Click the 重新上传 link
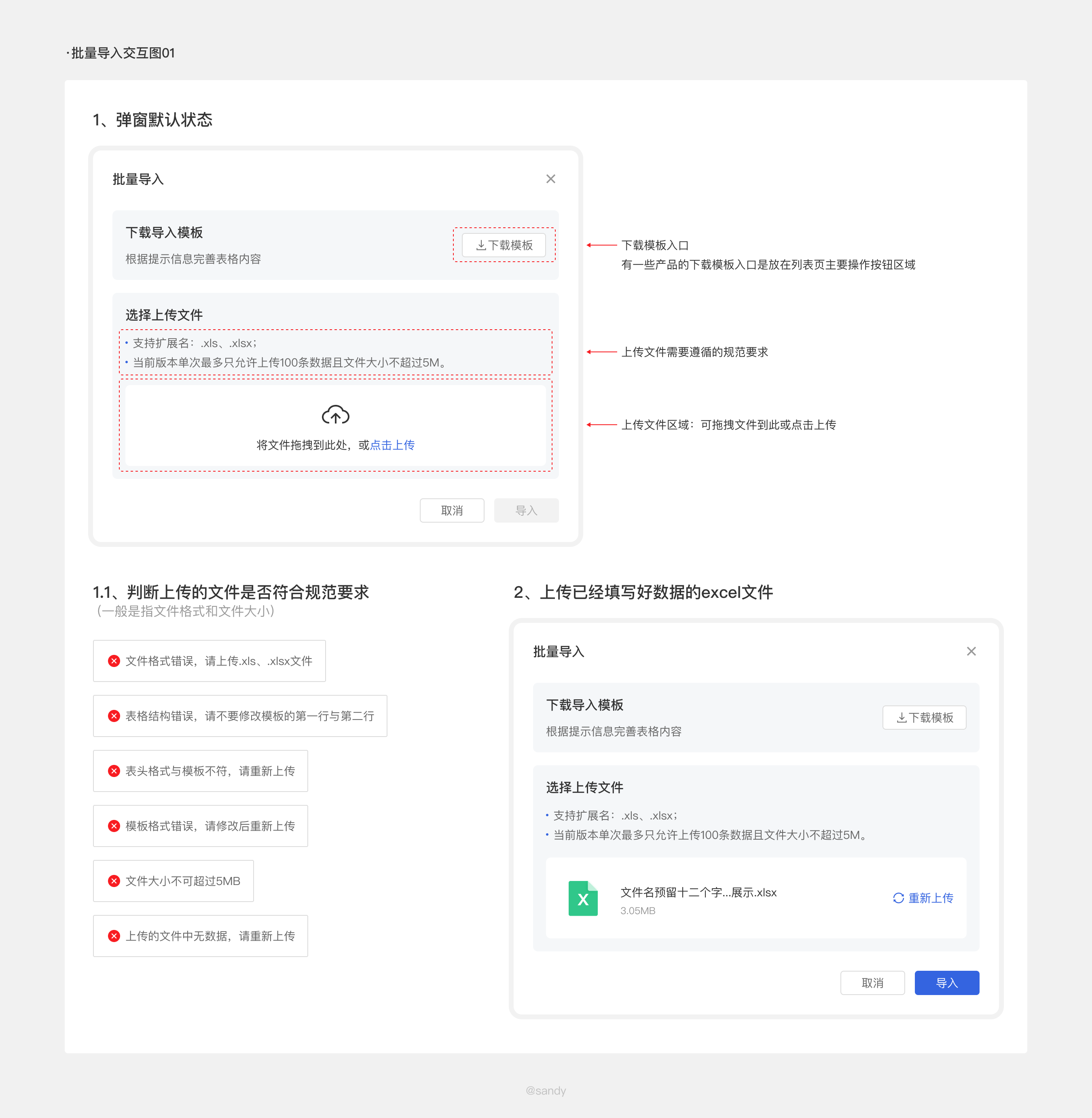Viewport: 1092px width, 1118px height. [930, 898]
